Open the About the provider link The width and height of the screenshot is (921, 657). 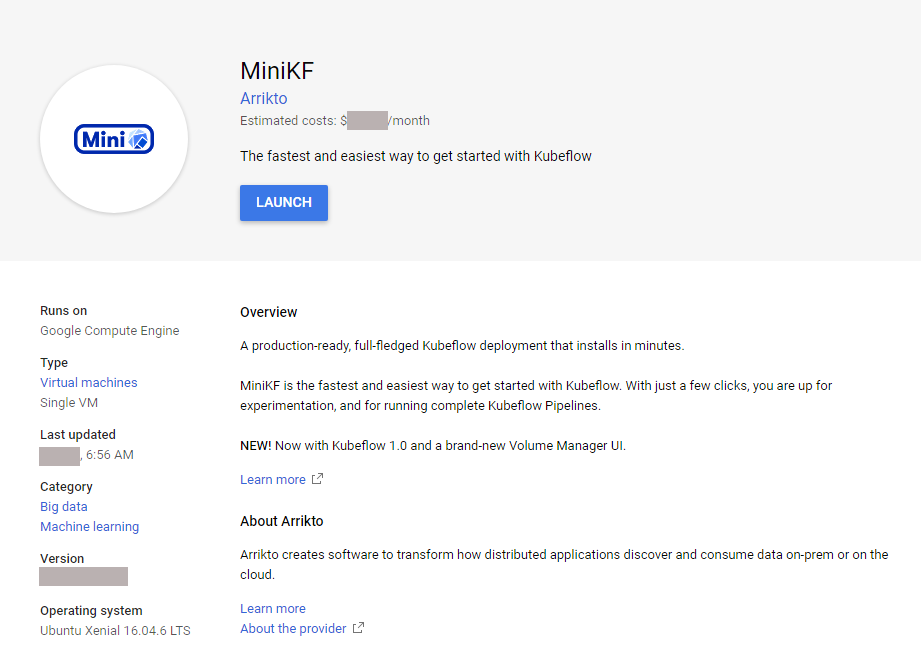pos(293,628)
